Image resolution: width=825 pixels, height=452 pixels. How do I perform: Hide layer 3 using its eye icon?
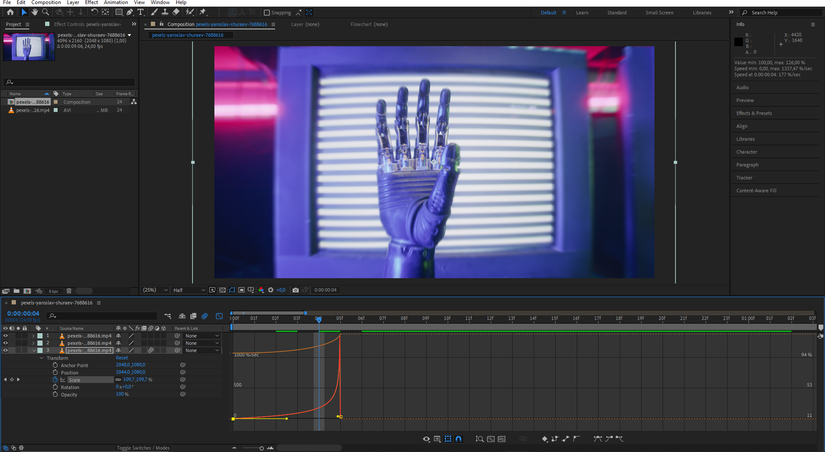tap(5, 350)
